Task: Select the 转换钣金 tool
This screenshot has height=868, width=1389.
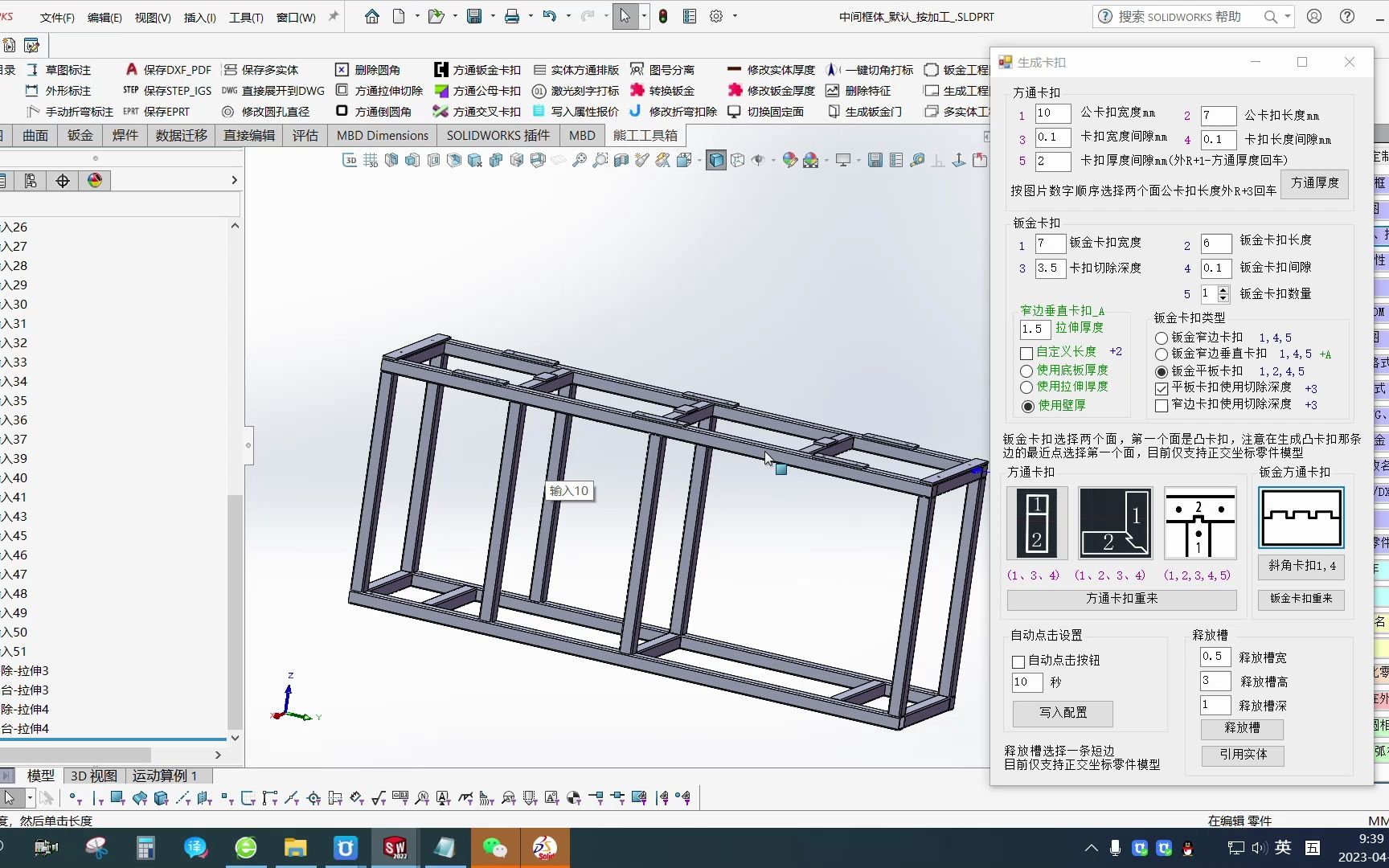Action: click(662, 91)
